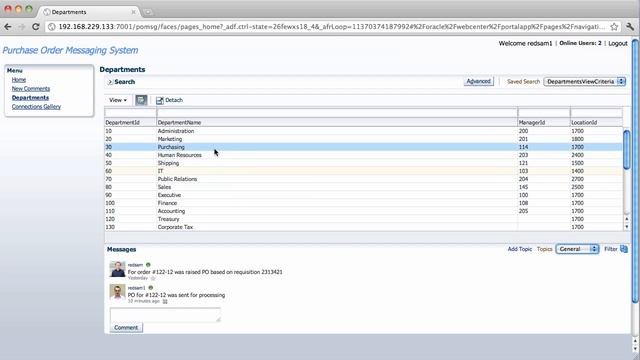The width and height of the screenshot is (640, 360).
Task: Click icon beside '32 minutes ago'
Action: [x=165, y=301]
